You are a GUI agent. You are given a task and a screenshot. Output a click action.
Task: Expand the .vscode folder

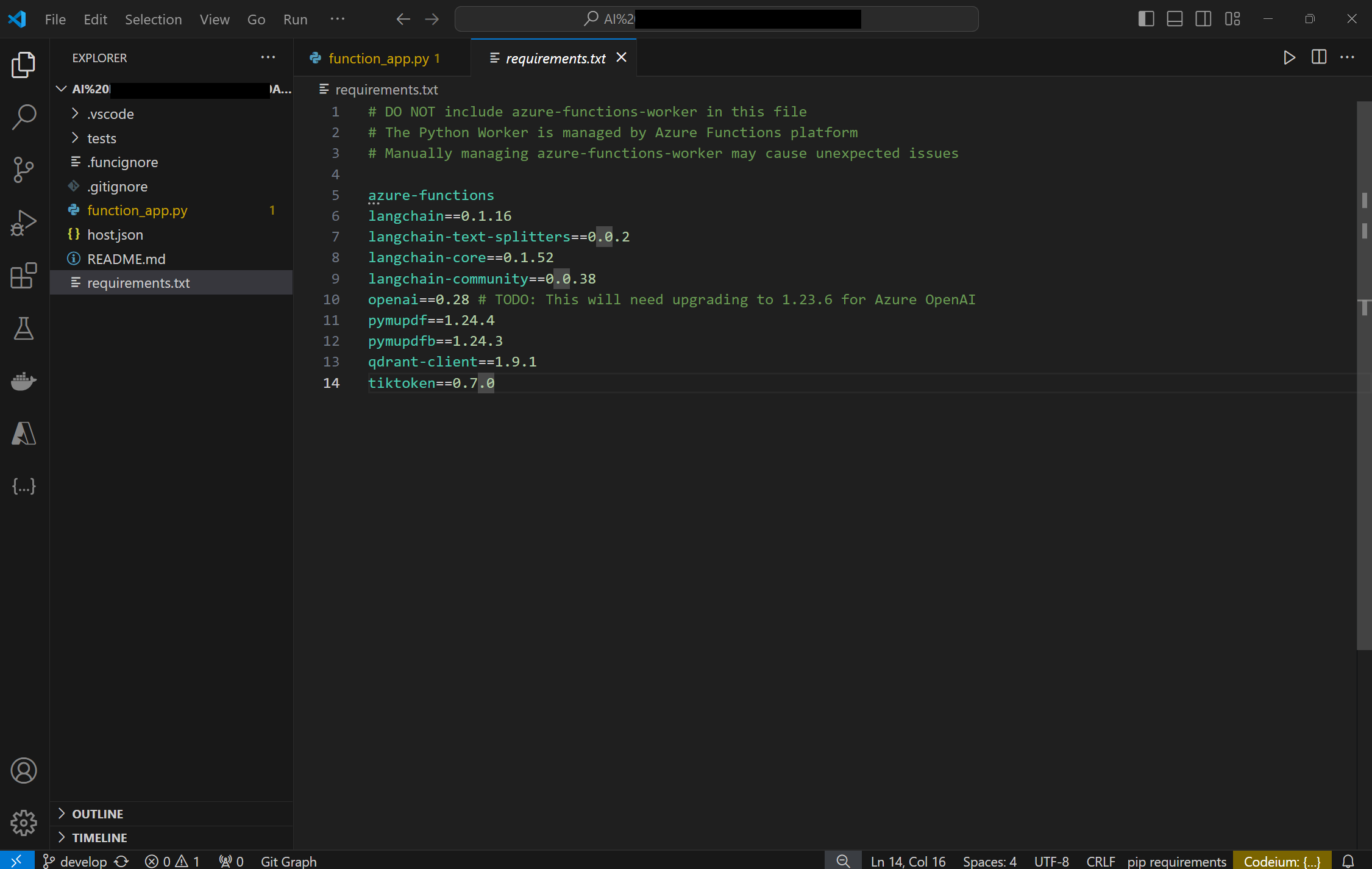(171, 114)
